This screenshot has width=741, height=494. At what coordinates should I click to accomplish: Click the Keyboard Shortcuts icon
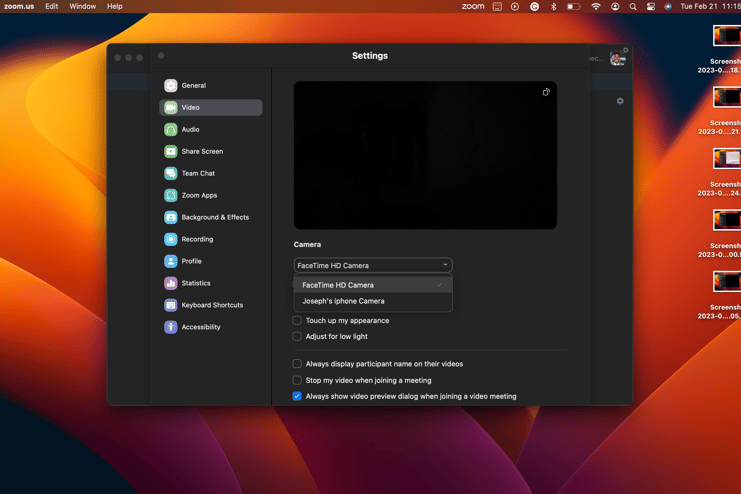(x=171, y=305)
